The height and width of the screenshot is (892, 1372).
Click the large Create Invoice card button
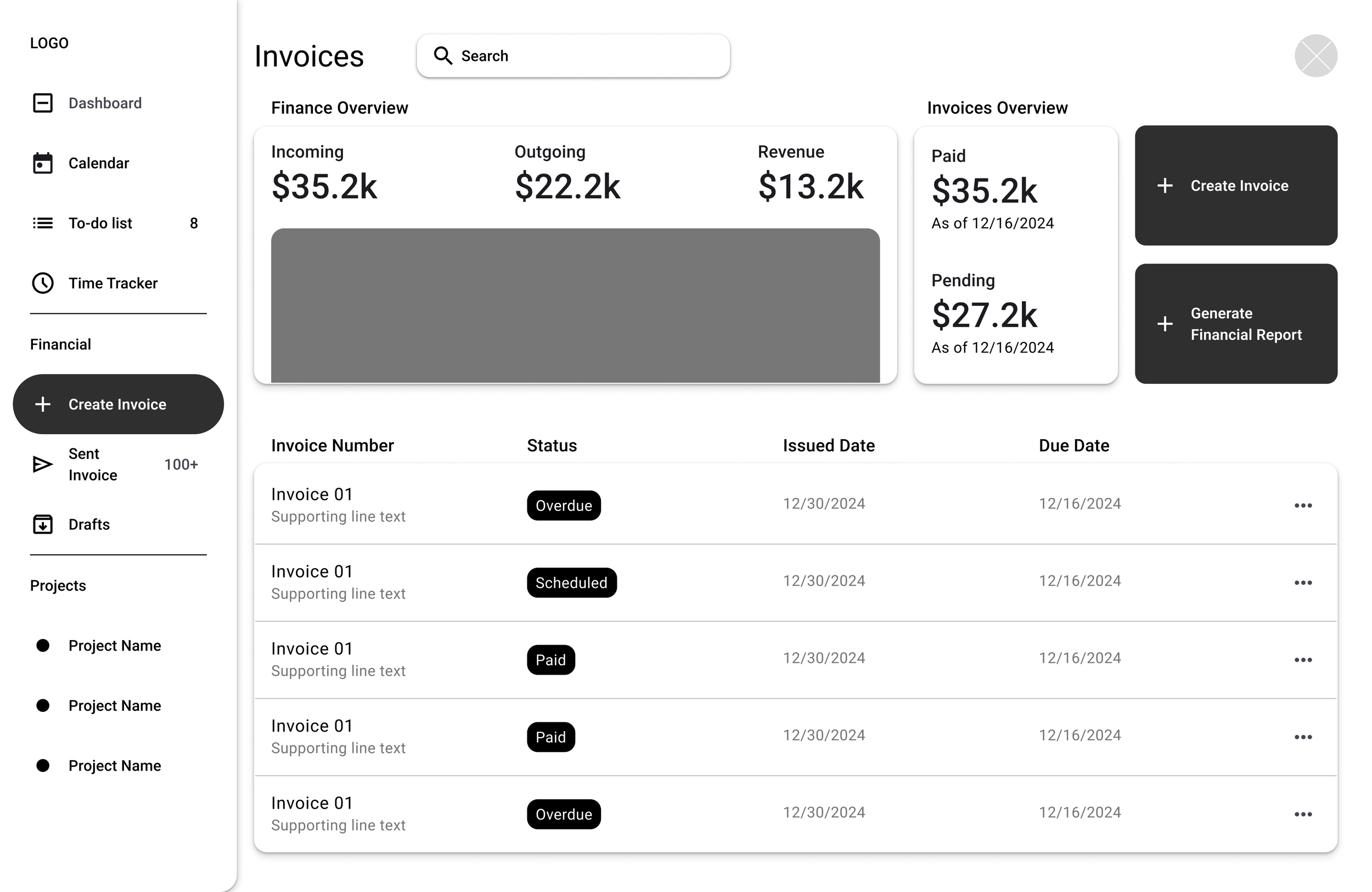[x=1235, y=186]
